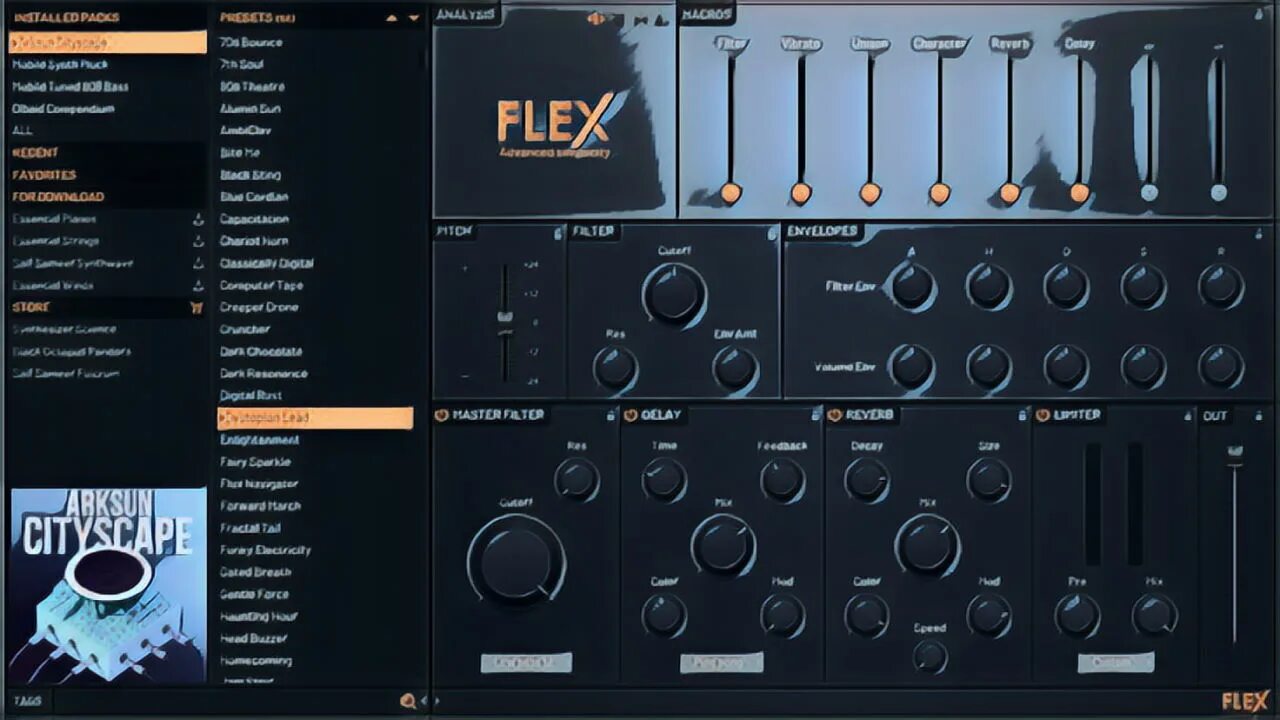Image resolution: width=1280 pixels, height=720 pixels.
Task: Select next preset with down arrow
Action: pyautogui.click(x=414, y=18)
